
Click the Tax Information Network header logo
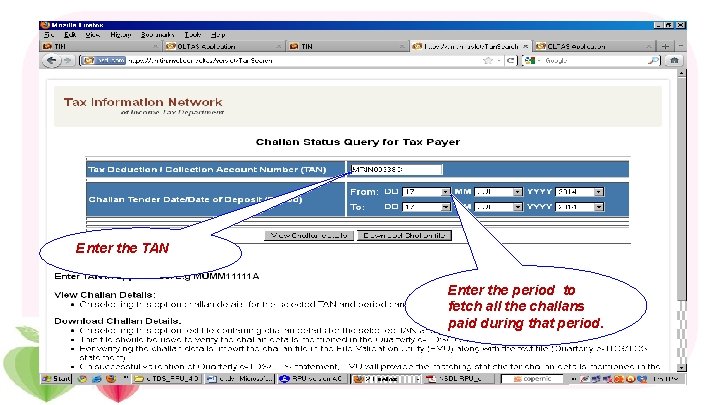(143, 106)
